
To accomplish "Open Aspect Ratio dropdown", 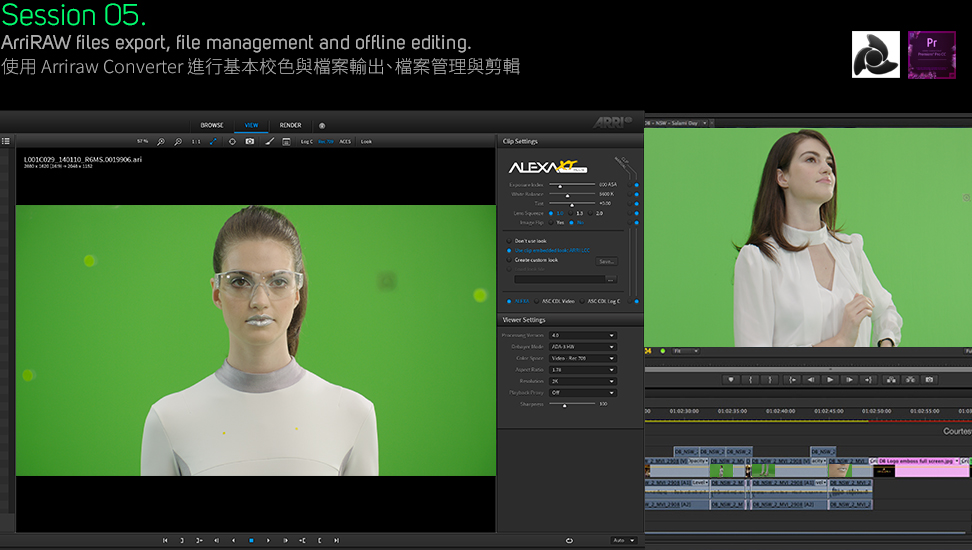I will pyautogui.click(x=583, y=370).
